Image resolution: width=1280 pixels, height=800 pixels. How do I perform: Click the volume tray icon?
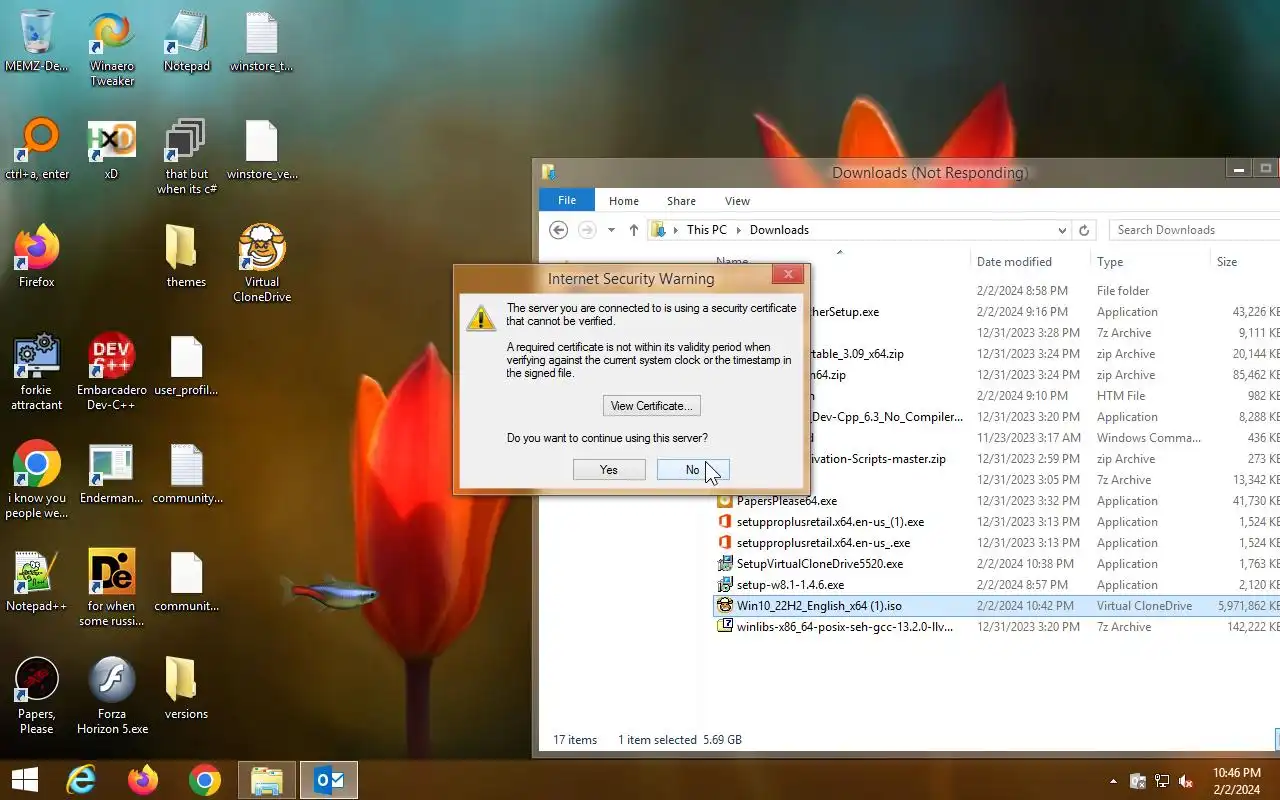pos(1186,781)
